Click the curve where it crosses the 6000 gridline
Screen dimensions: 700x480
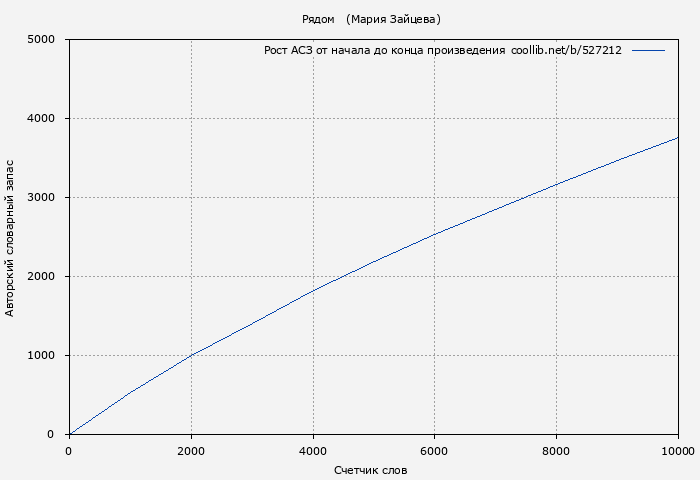pyautogui.click(x=435, y=234)
